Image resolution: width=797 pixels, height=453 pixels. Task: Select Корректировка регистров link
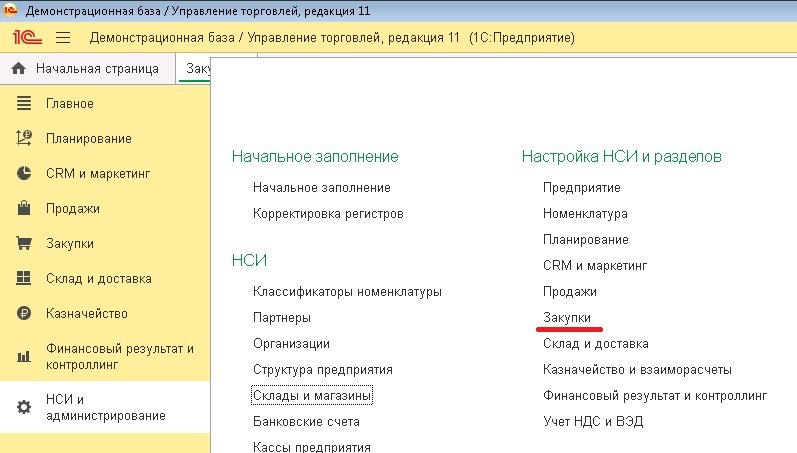click(328, 214)
